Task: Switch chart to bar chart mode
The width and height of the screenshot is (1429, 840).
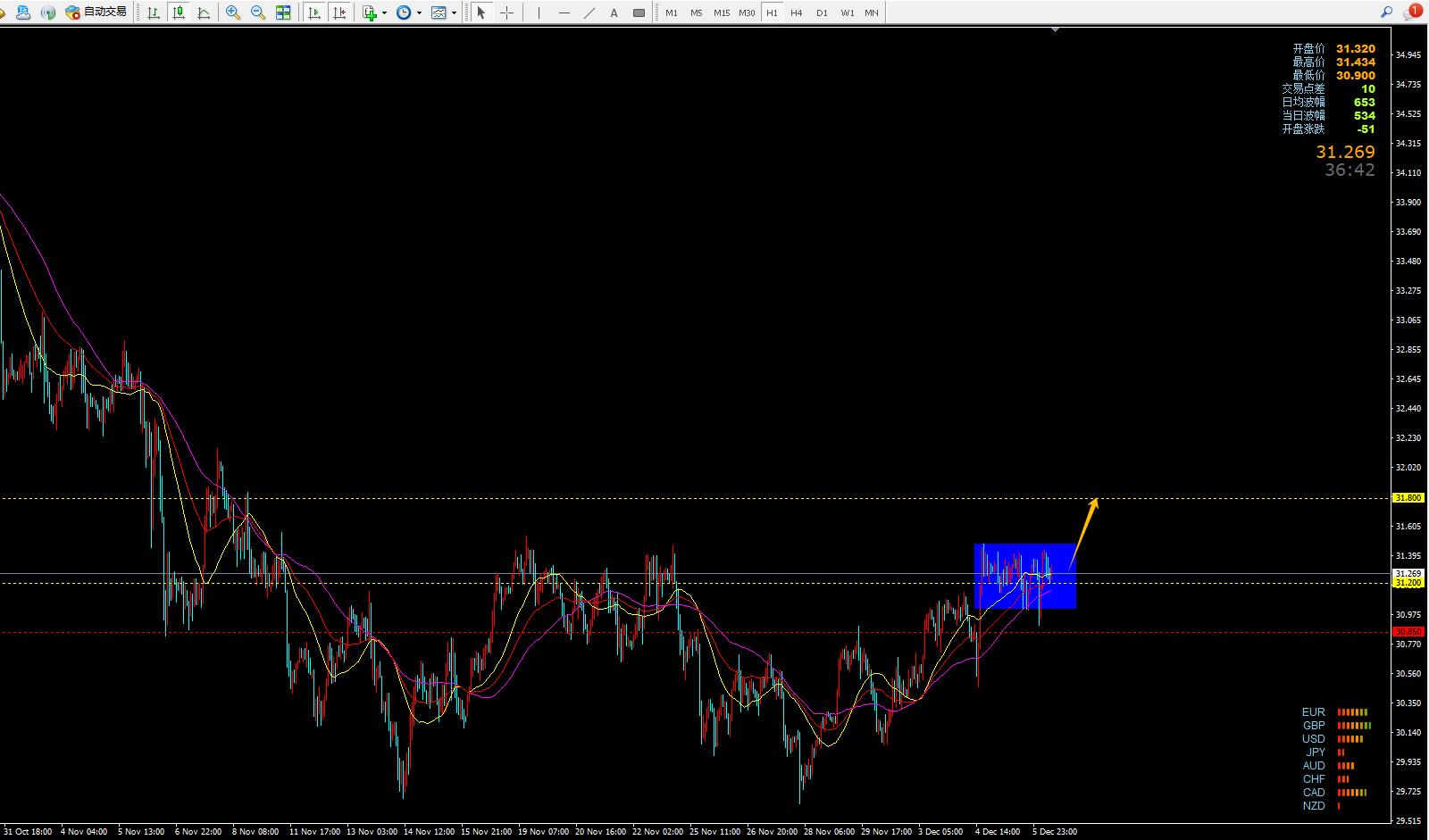Action: (154, 12)
